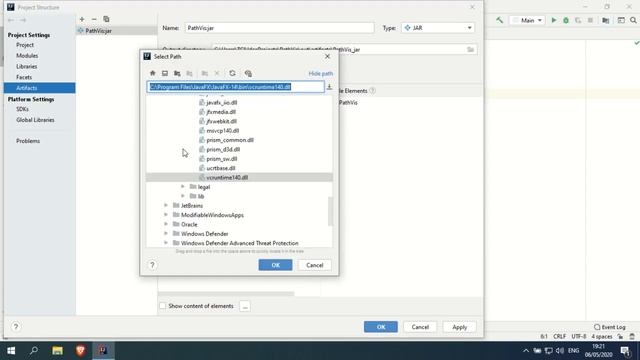The width and height of the screenshot is (640, 360).
Task: Confirm Select Path with OK button
Action: [x=276, y=265]
